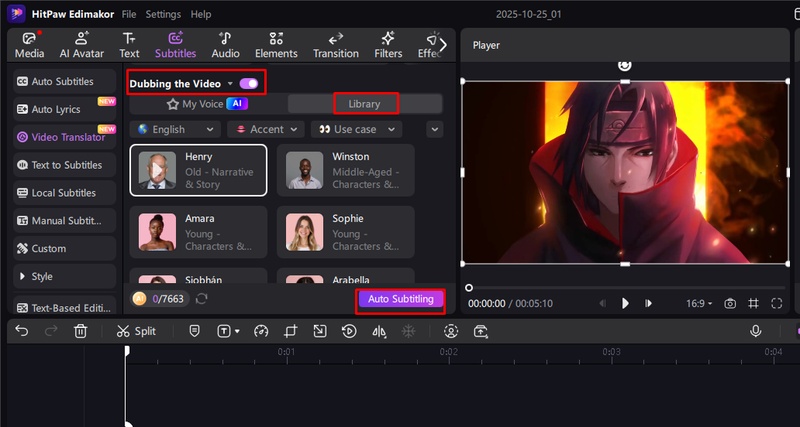Step forward one frame
The image size is (800, 427).
tap(648, 304)
